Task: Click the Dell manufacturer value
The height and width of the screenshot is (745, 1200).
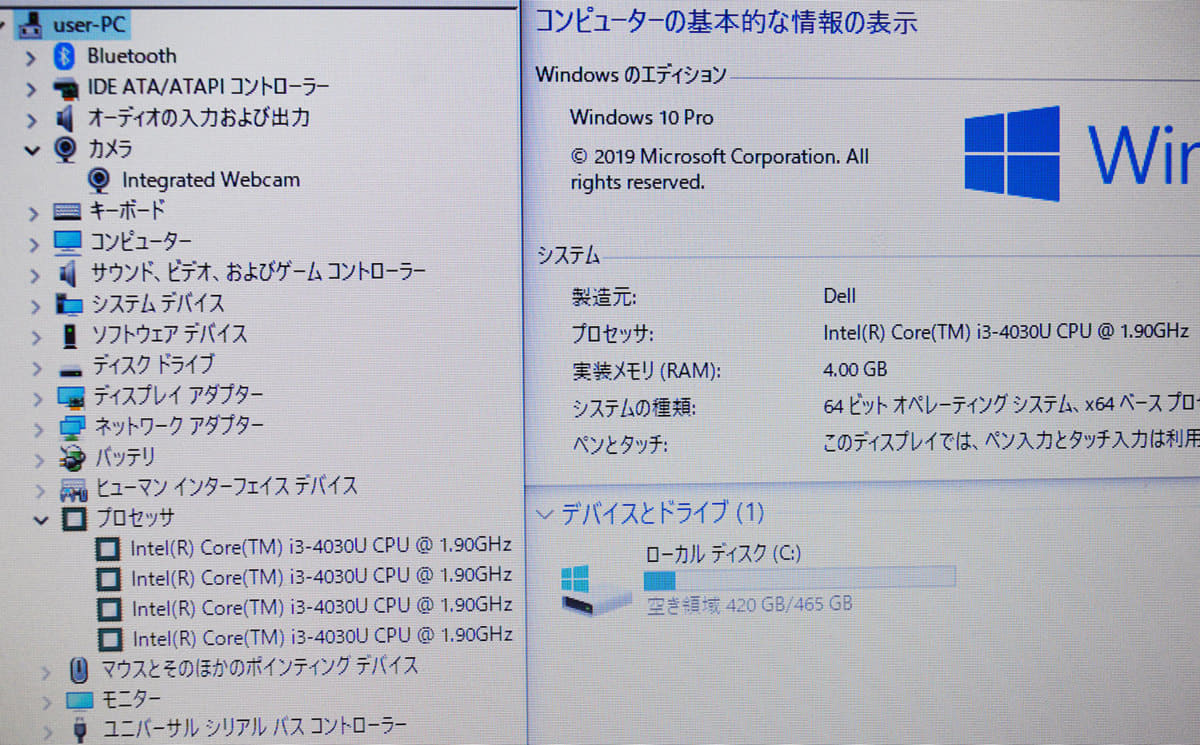Action: [839, 296]
